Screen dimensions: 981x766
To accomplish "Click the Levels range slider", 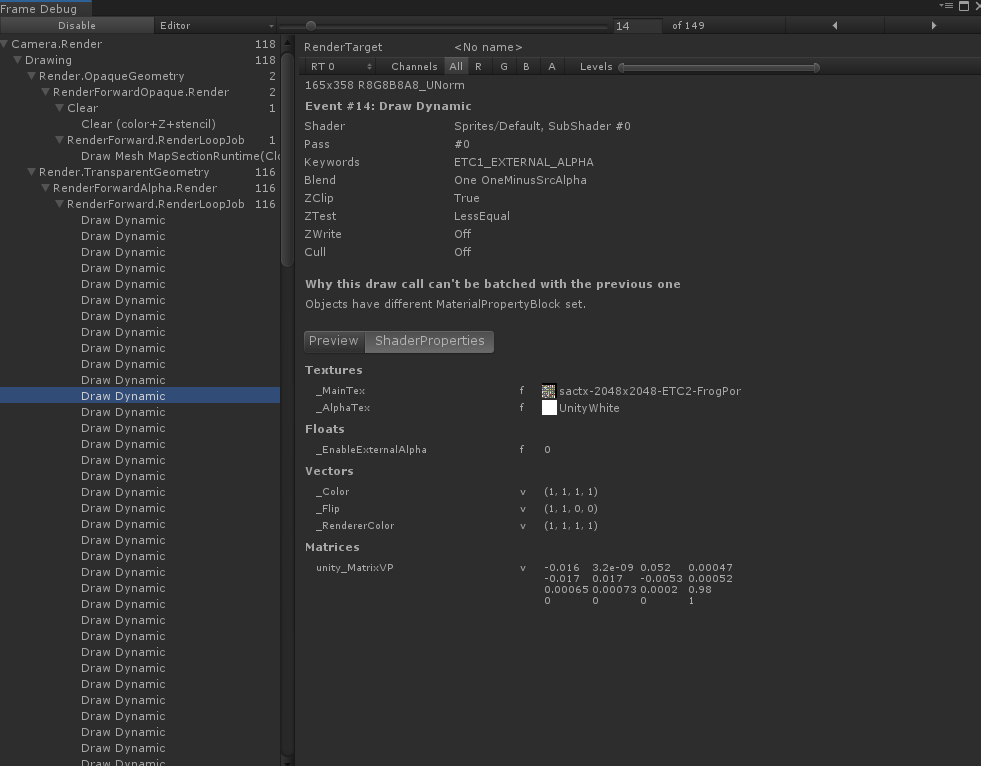I will pos(718,67).
